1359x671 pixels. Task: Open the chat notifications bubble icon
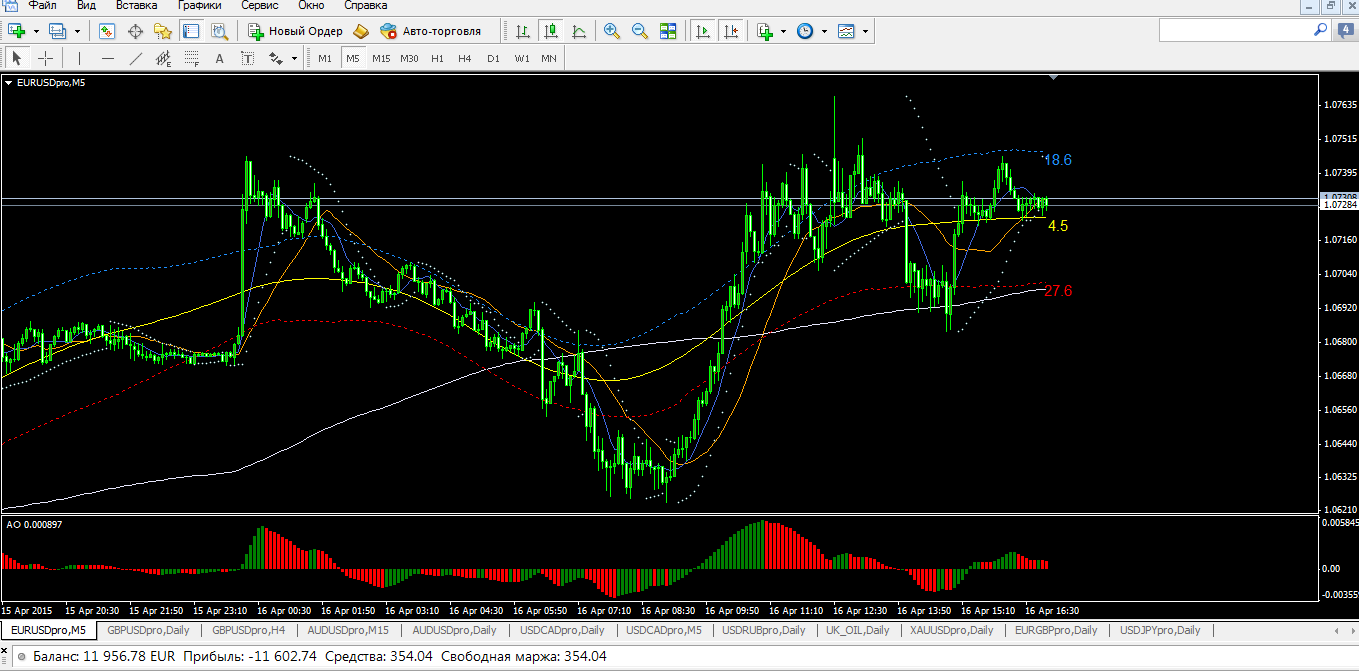pyautogui.click(x=1347, y=31)
